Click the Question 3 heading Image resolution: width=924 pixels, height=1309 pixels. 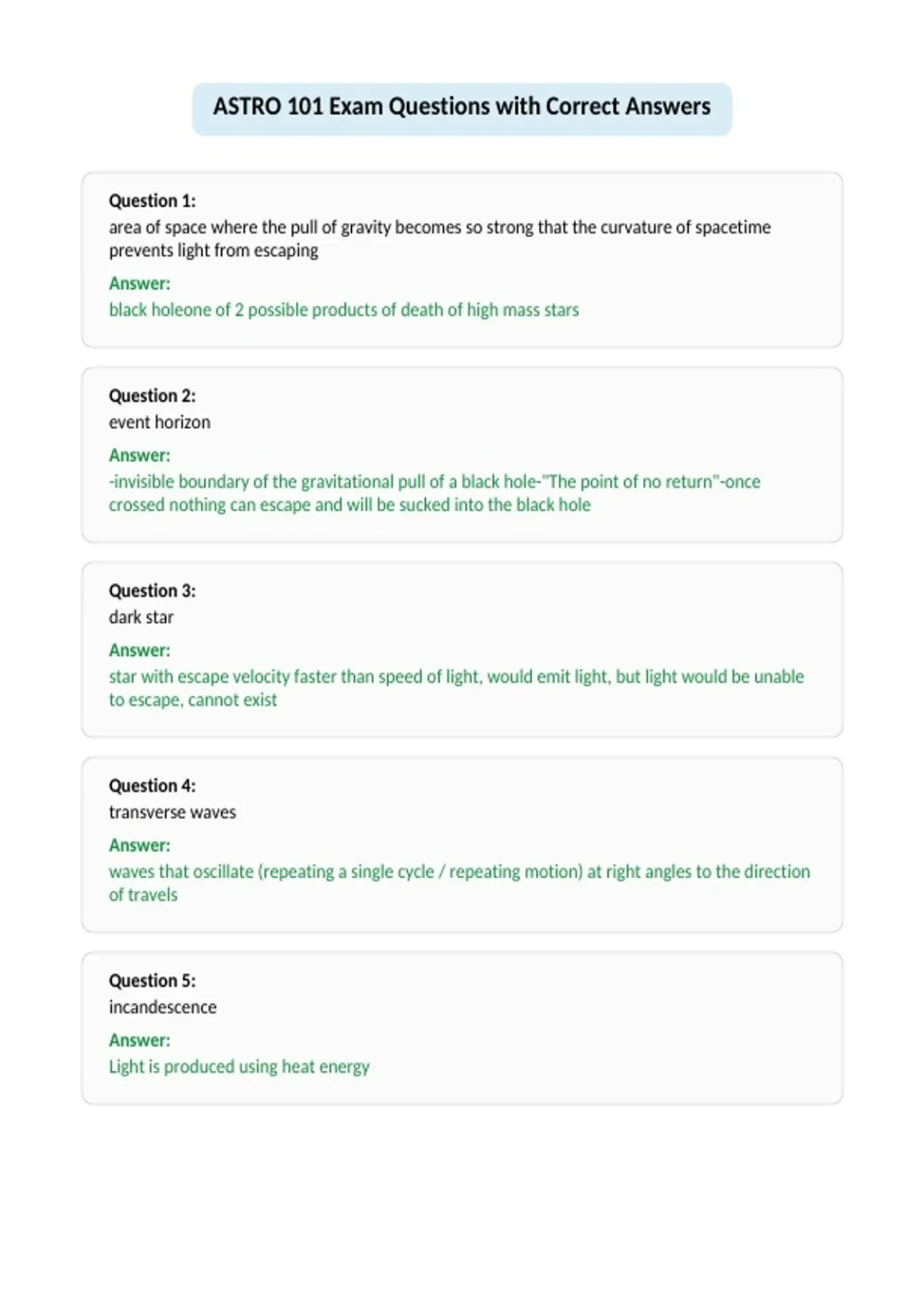152,591
